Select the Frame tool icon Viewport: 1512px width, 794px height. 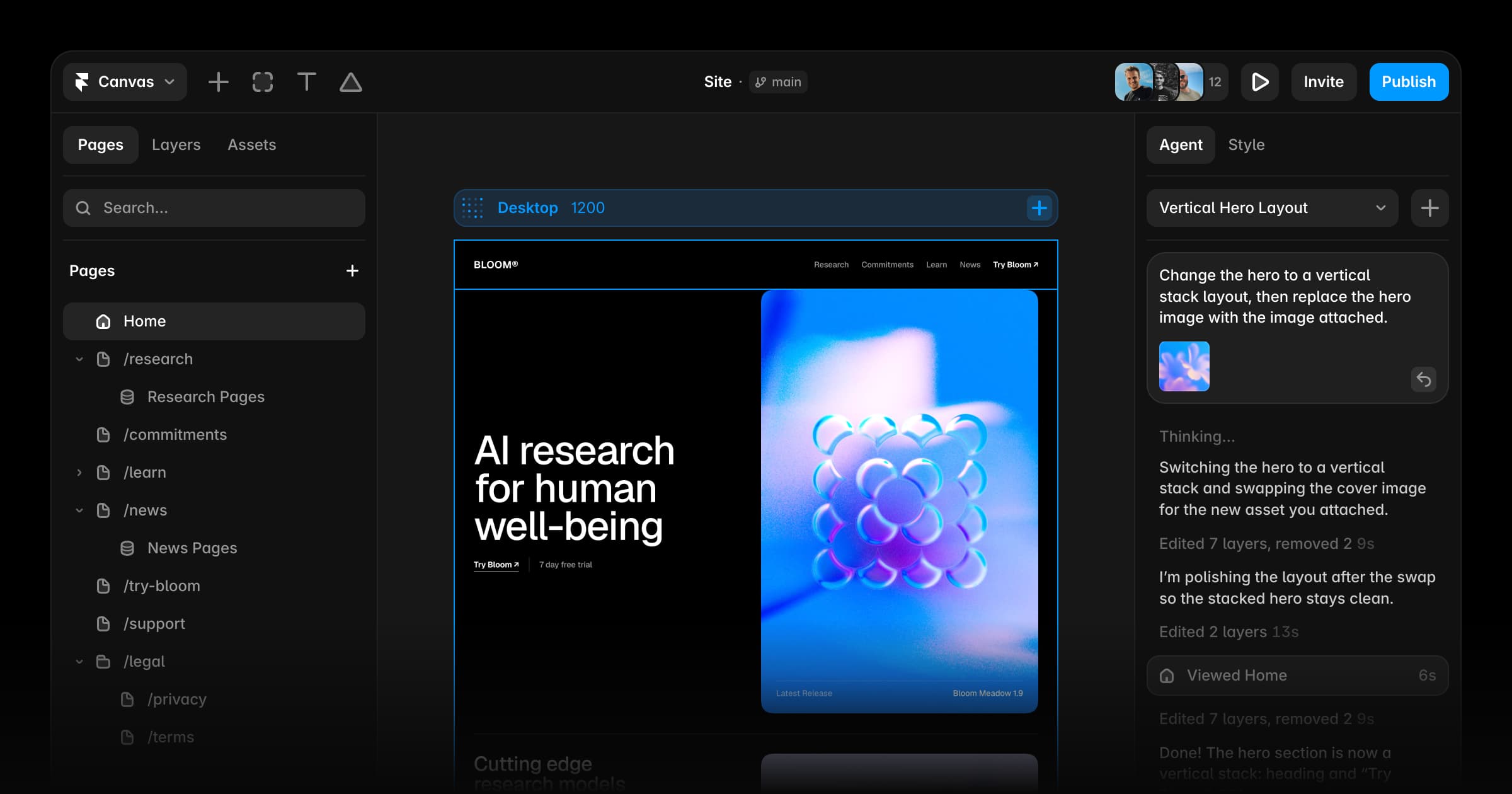coord(263,82)
